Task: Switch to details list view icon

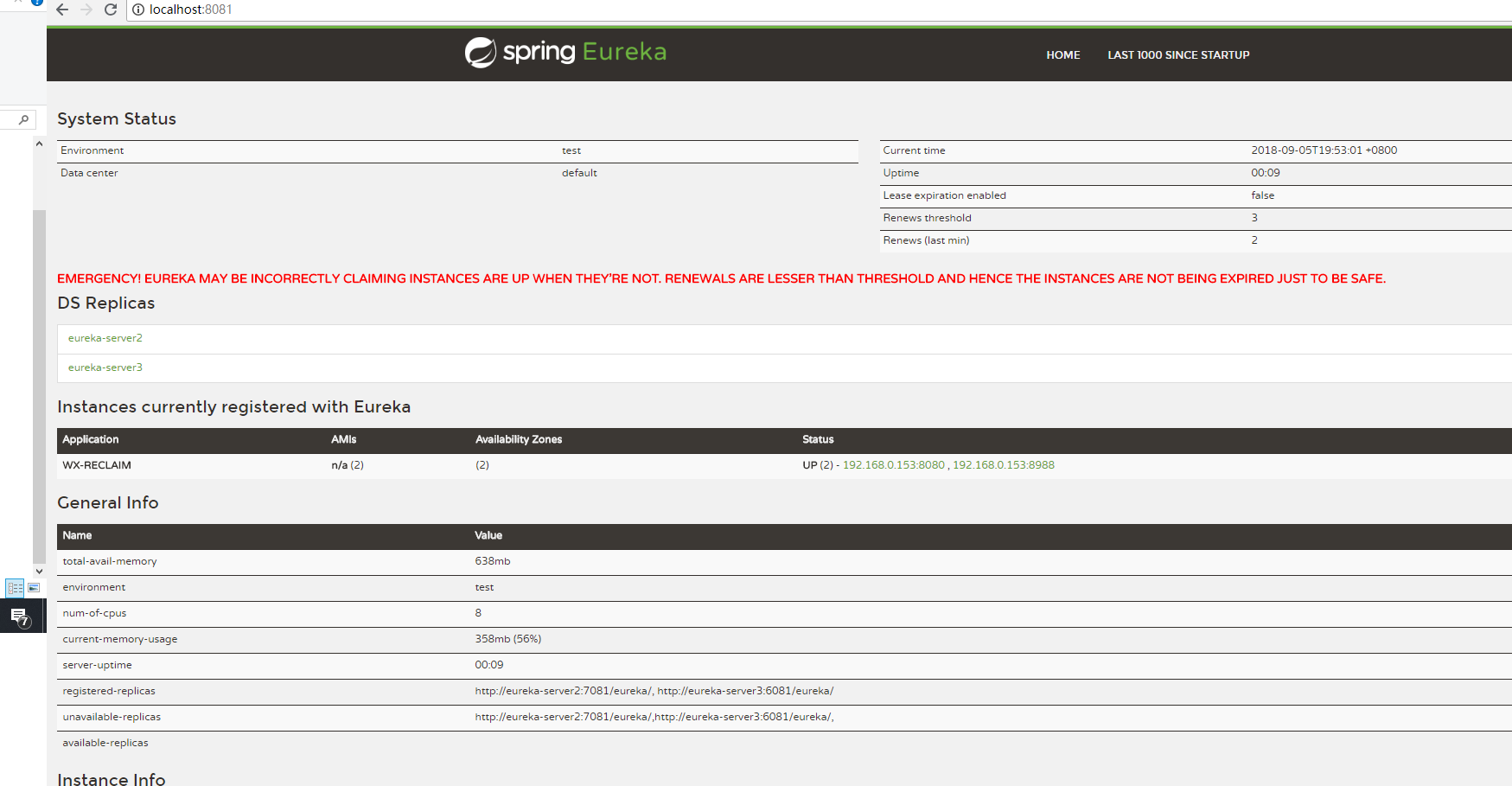Action: tap(15, 588)
